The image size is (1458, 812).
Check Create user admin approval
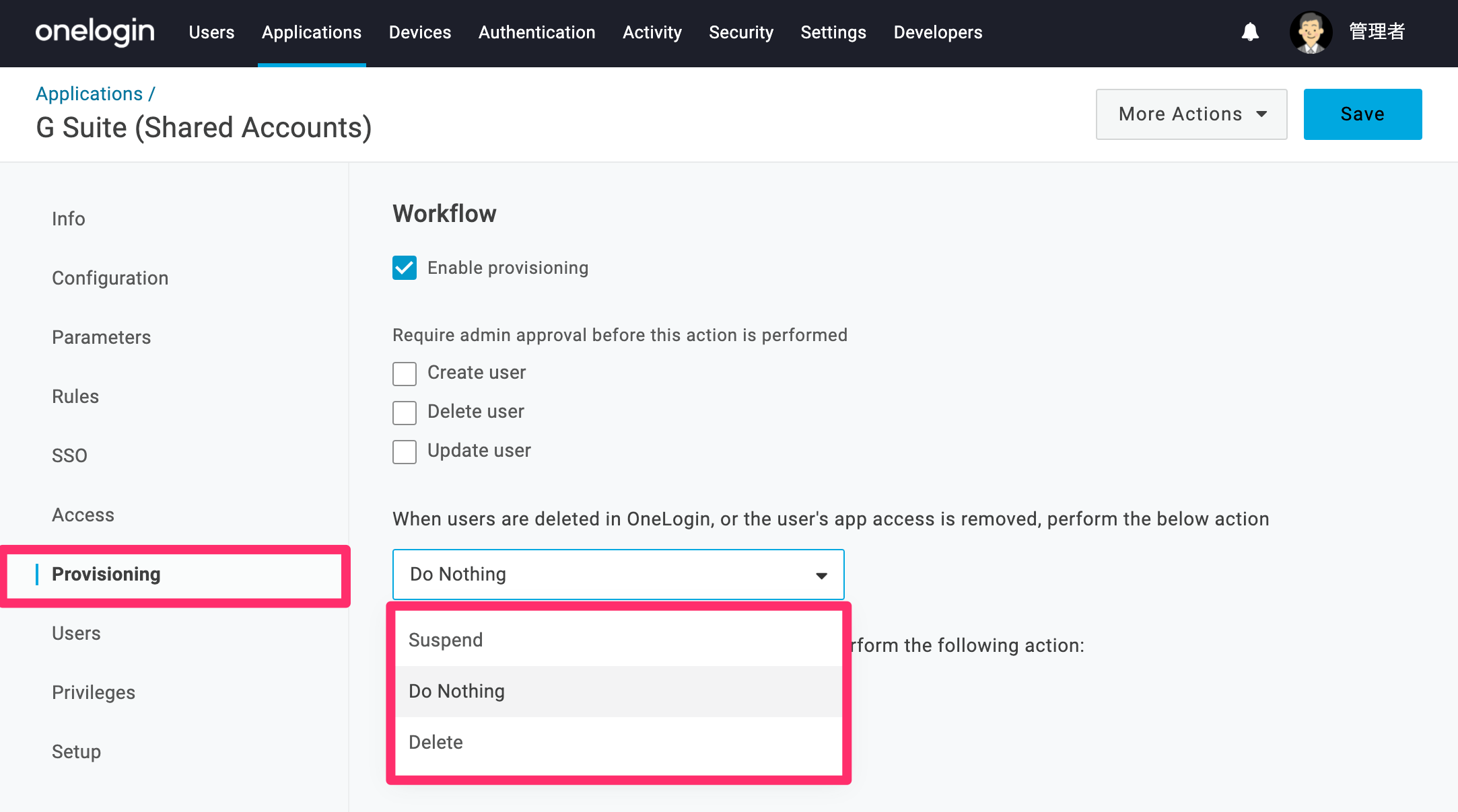click(405, 373)
